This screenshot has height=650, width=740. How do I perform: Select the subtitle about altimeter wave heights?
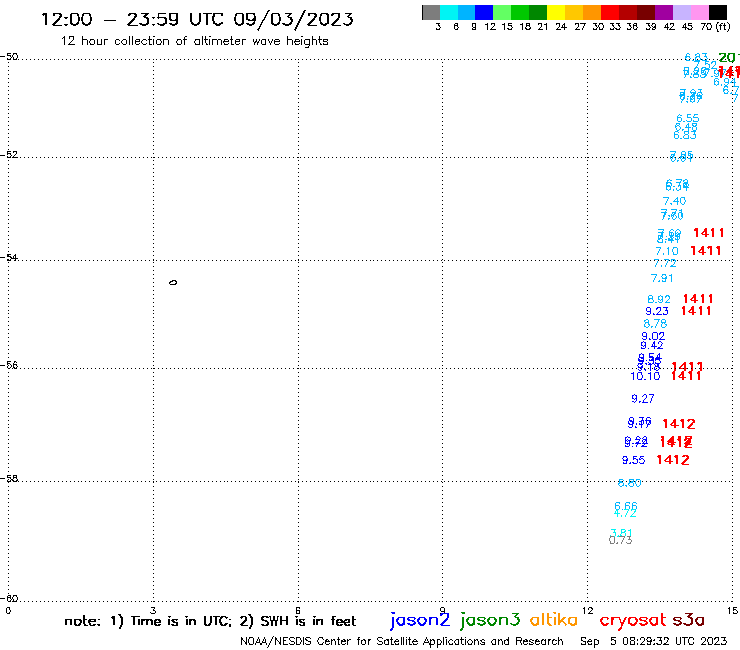(x=194, y=41)
